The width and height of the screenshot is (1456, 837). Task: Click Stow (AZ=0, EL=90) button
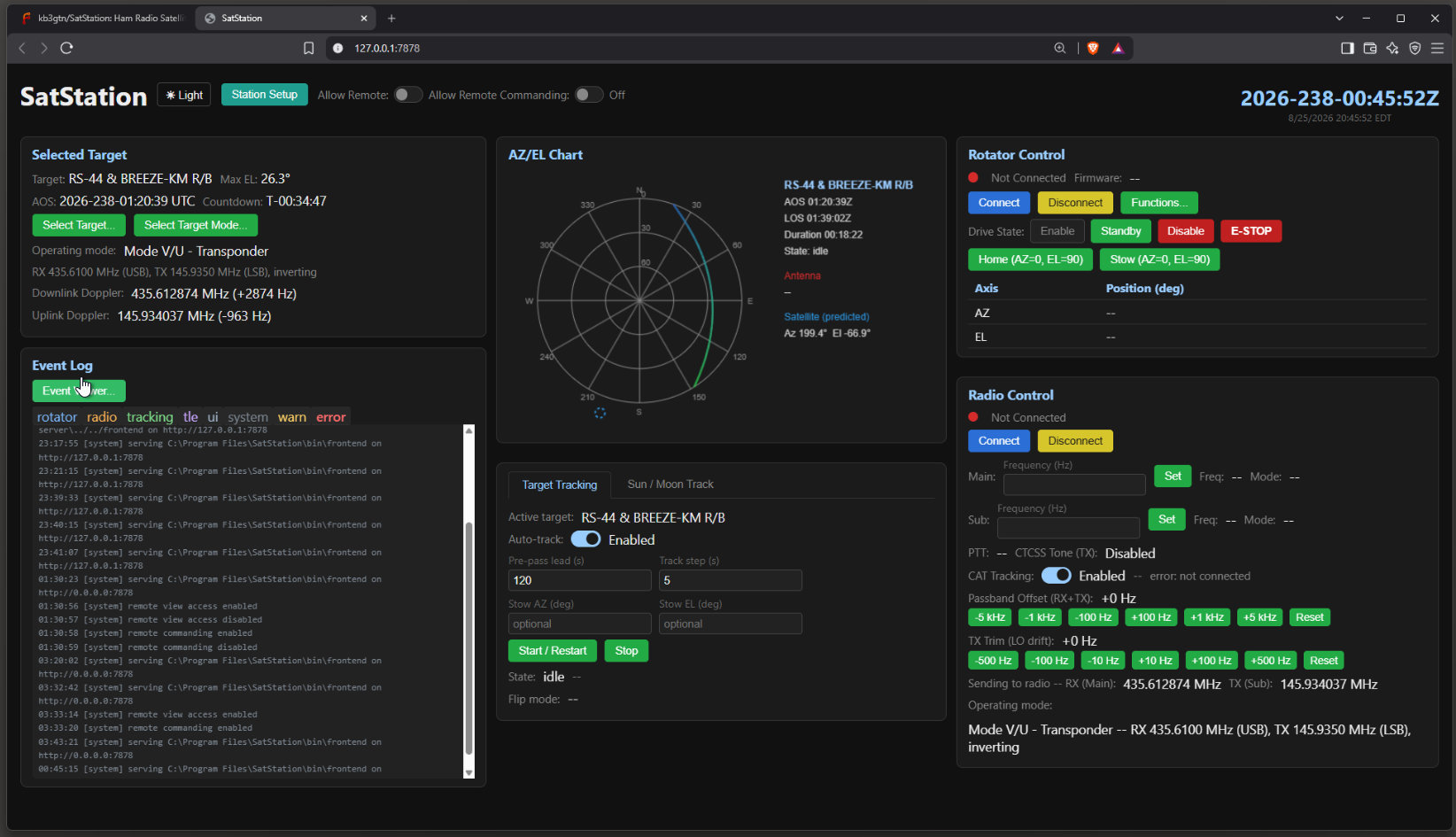click(1159, 260)
